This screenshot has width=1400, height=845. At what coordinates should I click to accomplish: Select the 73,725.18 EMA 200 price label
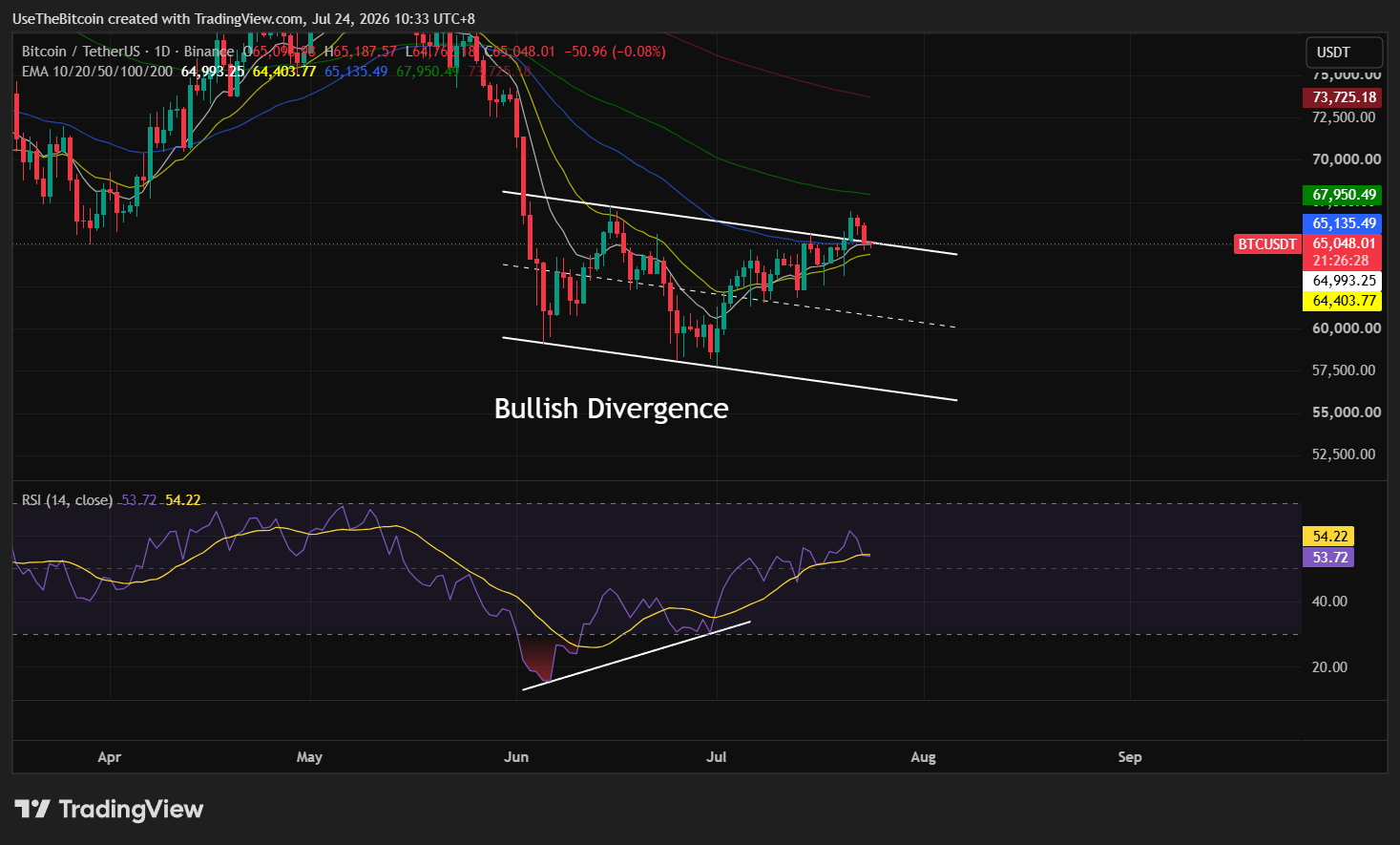point(1342,97)
